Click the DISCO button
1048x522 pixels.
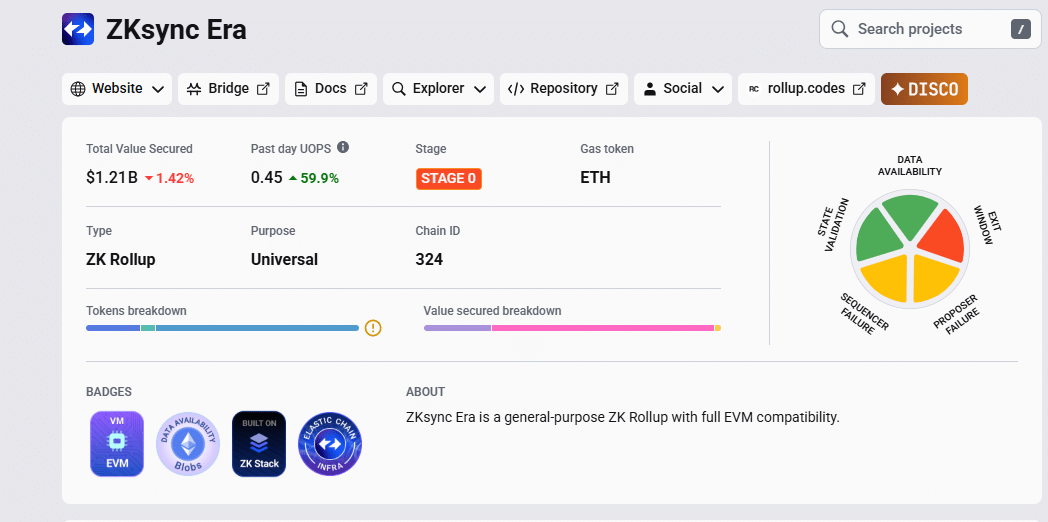924,89
